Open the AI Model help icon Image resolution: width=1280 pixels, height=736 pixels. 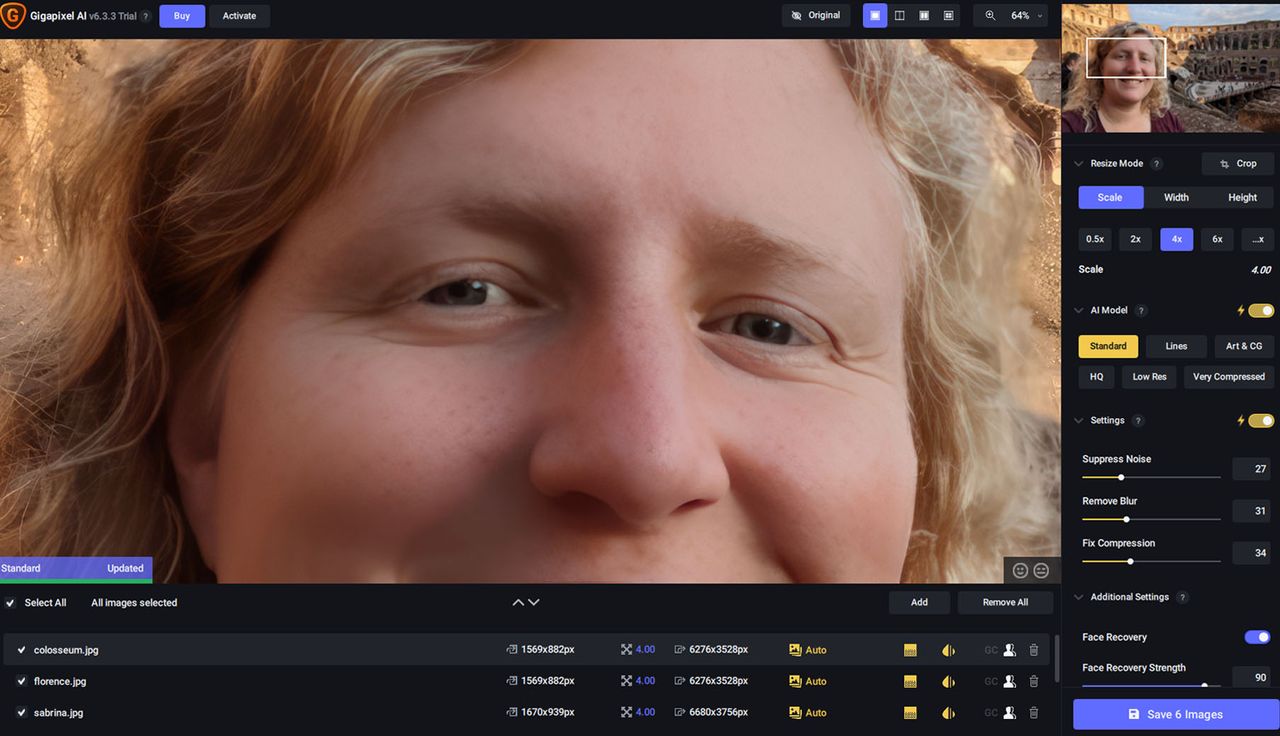pyautogui.click(x=1142, y=310)
